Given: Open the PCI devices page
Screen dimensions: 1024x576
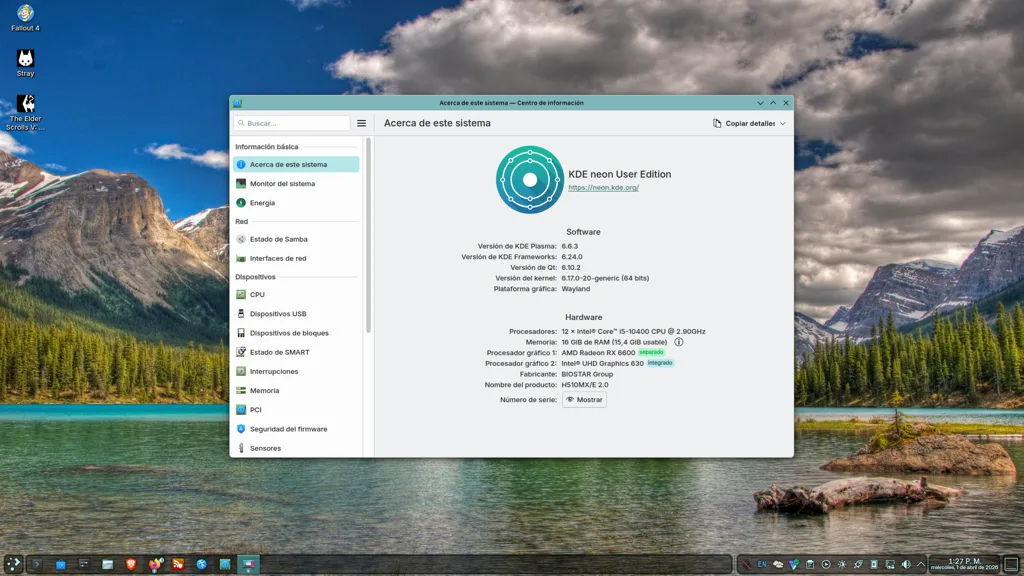Looking at the screenshot, I should point(296,410).
